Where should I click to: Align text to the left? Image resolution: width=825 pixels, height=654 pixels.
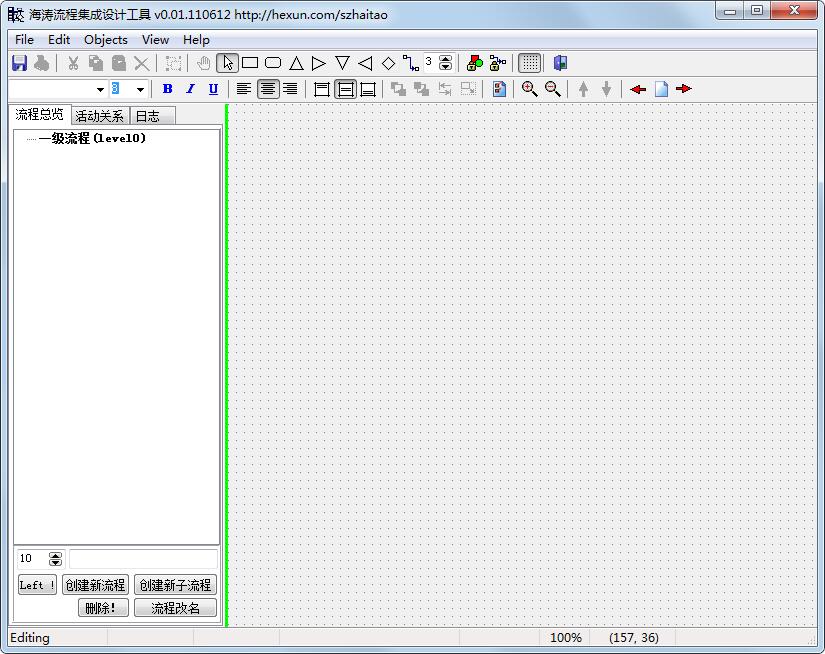tap(243, 89)
